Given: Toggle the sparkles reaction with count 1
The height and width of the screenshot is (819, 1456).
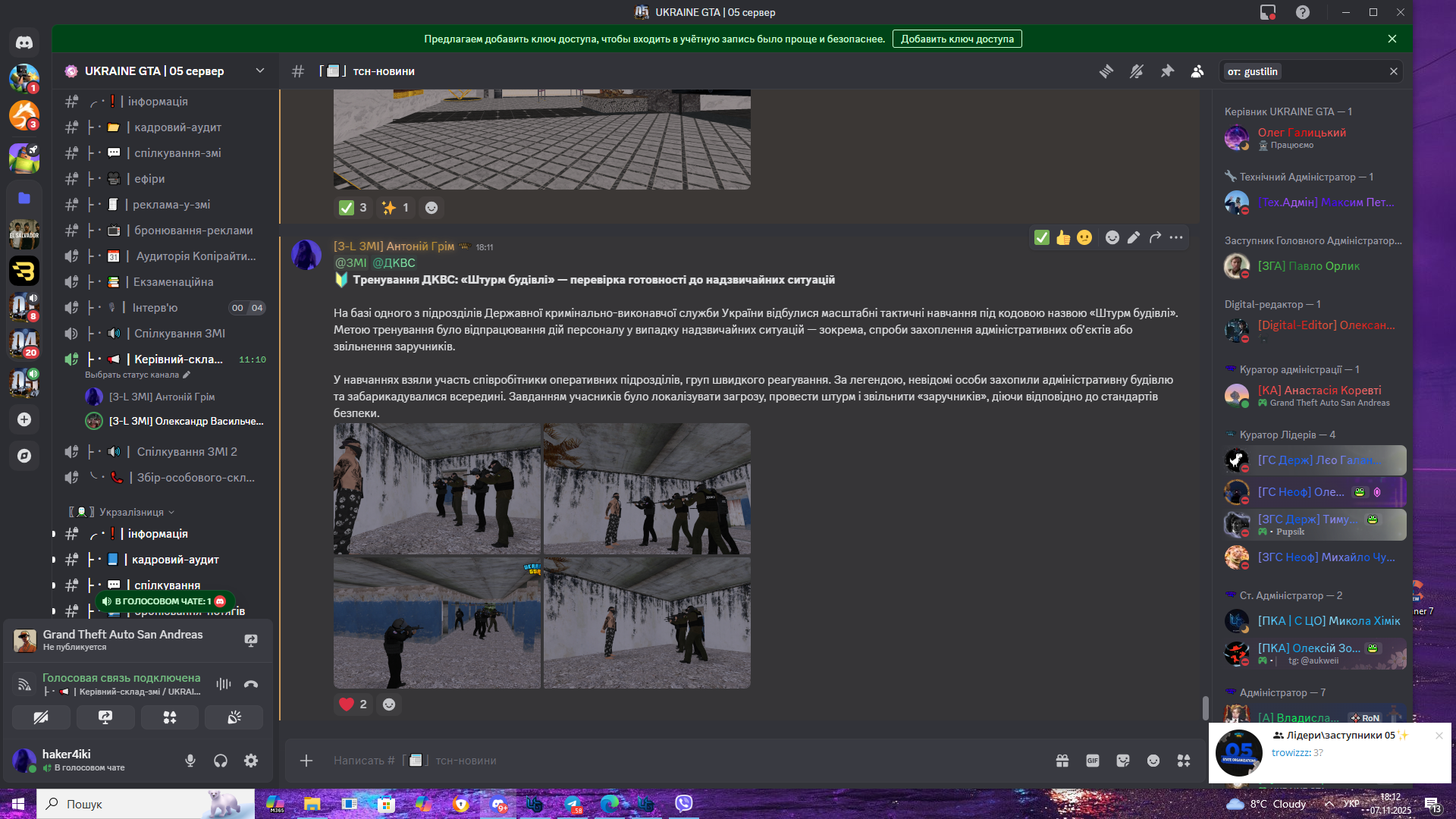Looking at the screenshot, I should tap(396, 208).
